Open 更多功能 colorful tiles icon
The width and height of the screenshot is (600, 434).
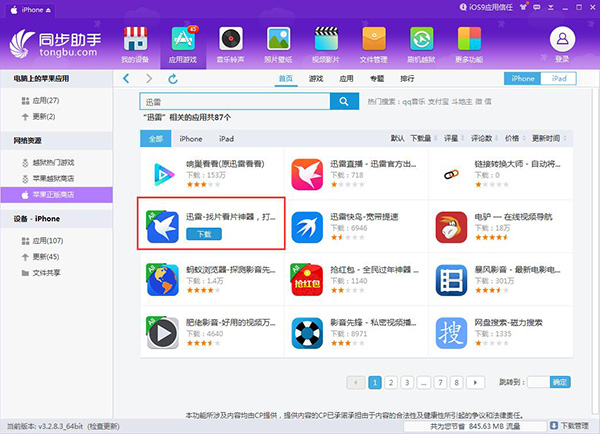click(x=469, y=39)
